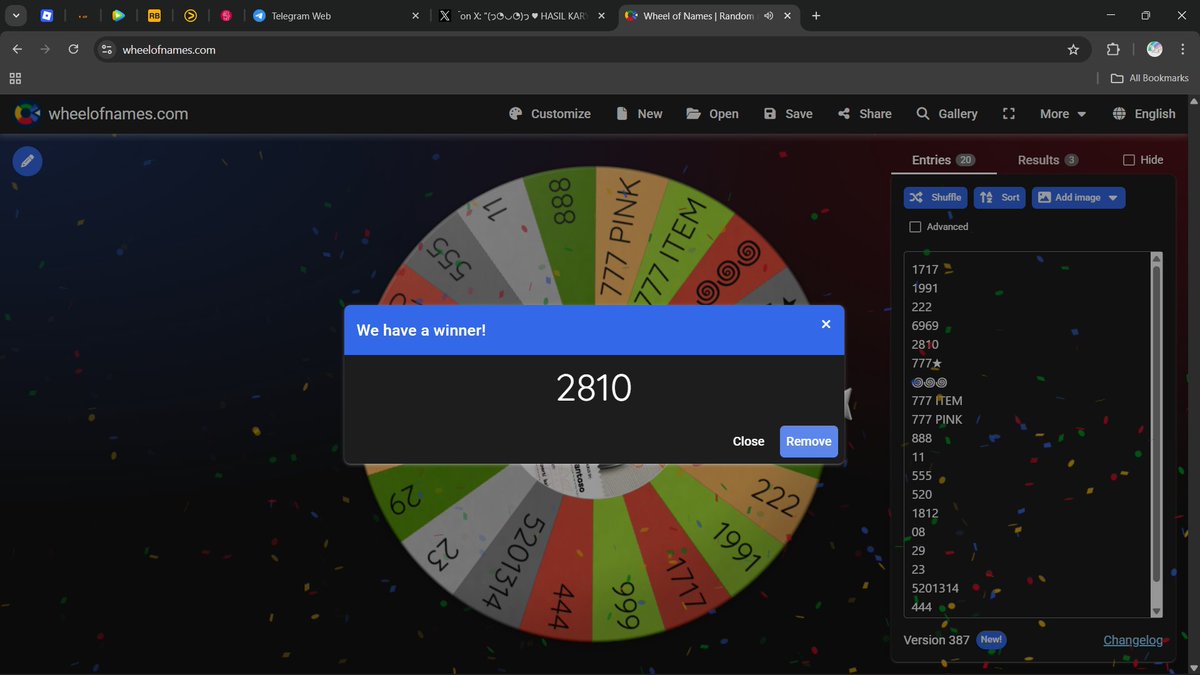
Task: Click entry 1717 in the list
Action: (925, 269)
